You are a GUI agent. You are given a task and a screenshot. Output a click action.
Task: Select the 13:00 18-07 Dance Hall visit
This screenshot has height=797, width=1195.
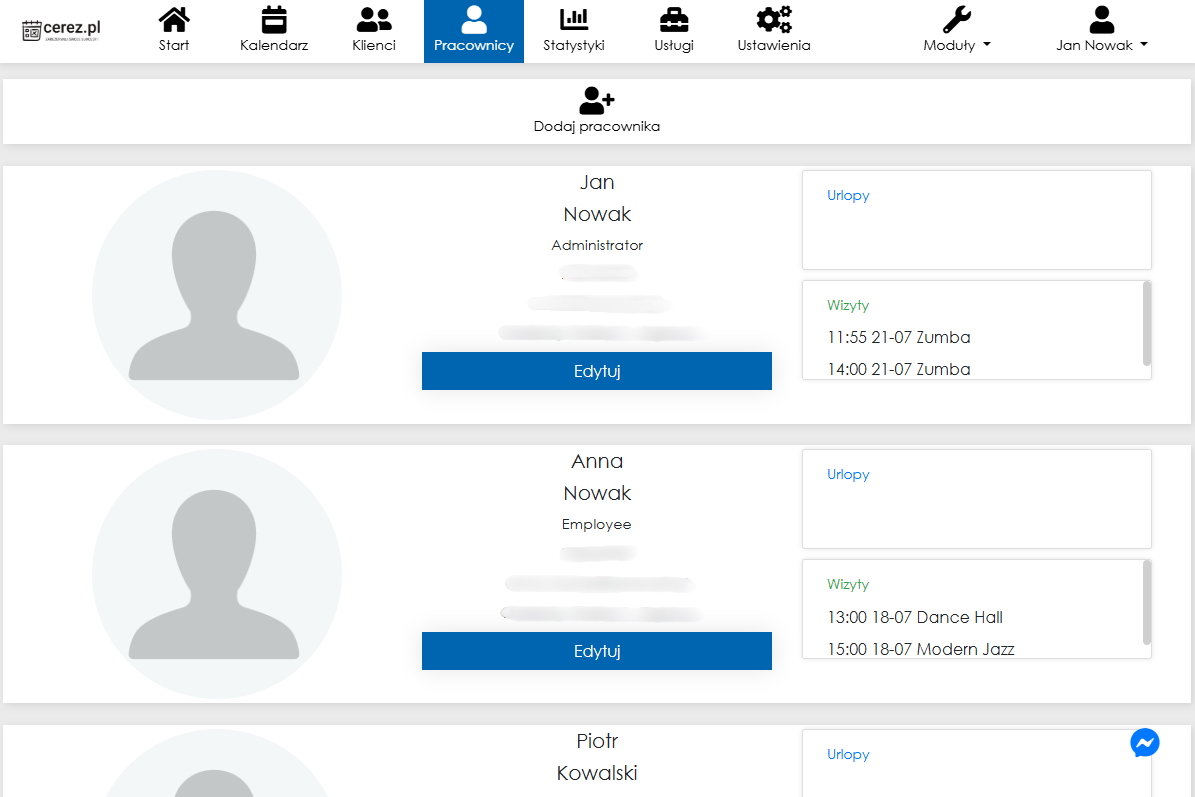(x=915, y=617)
